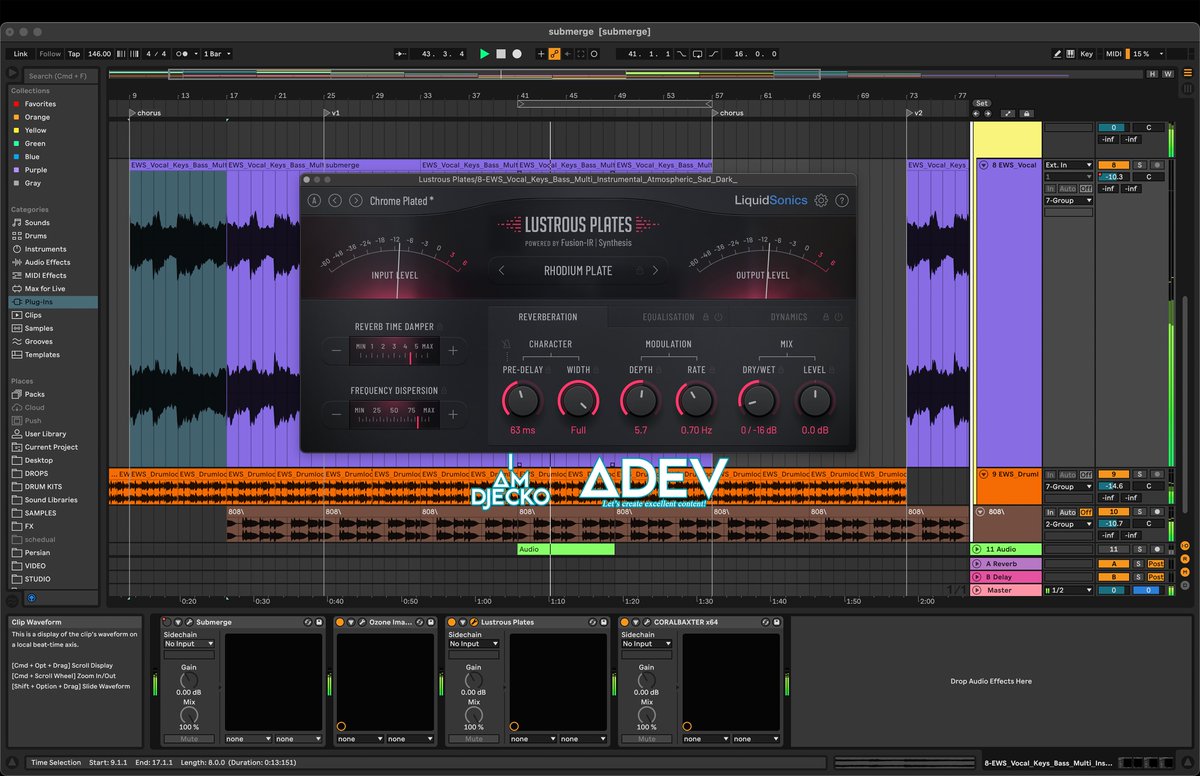The width and height of the screenshot is (1200, 776).
Task: Open Samples category in browser
Action: point(39,328)
